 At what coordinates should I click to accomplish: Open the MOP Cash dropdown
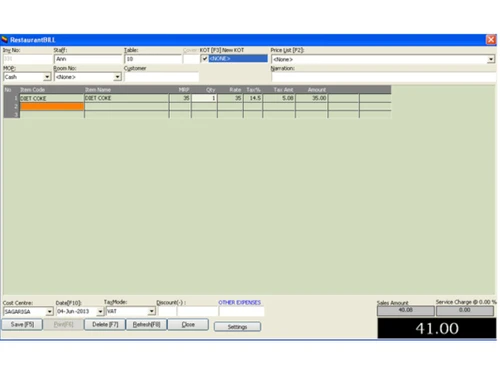tap(47, 77)
